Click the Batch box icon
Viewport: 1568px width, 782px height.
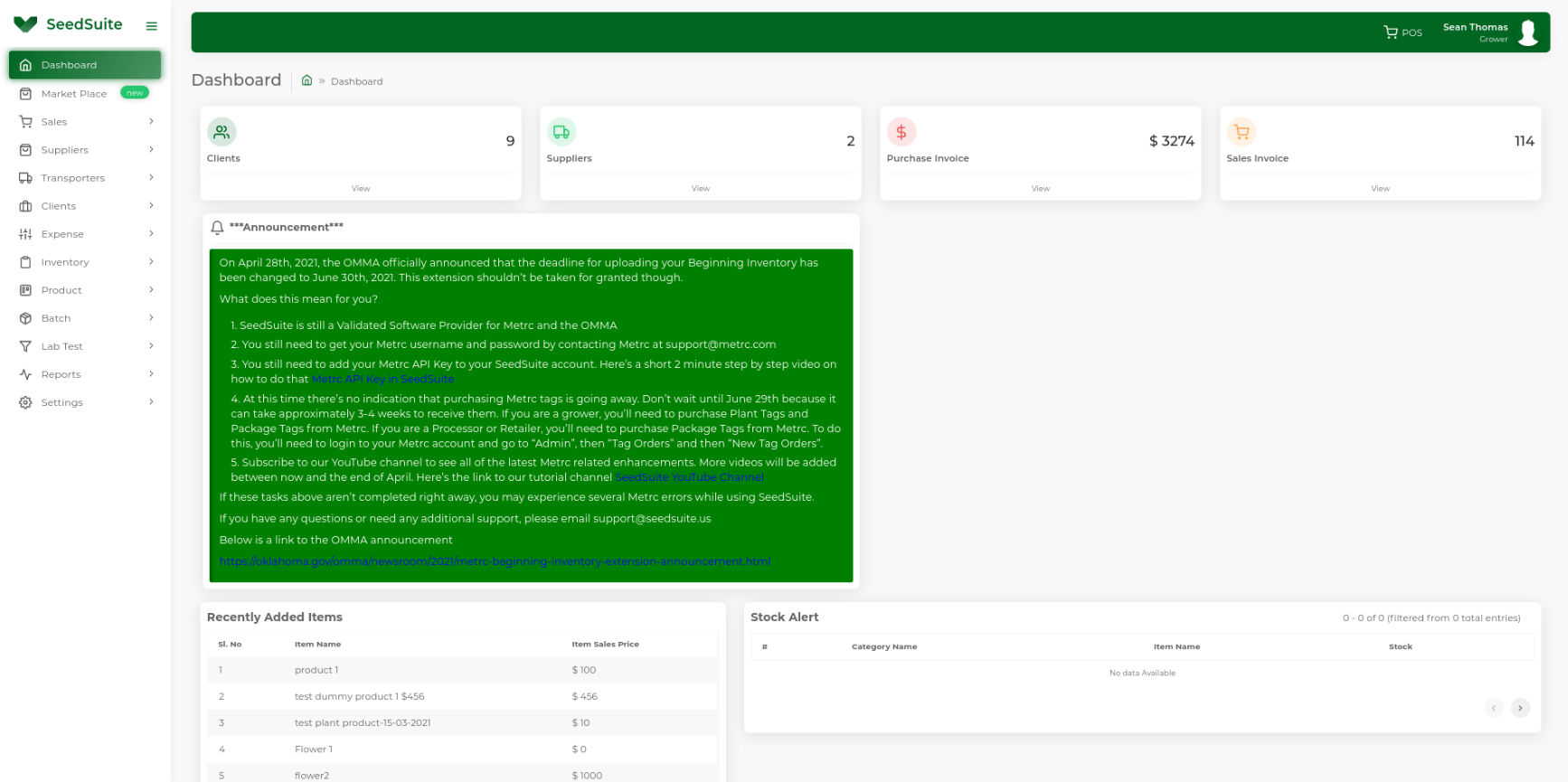(x=25, y=318)
